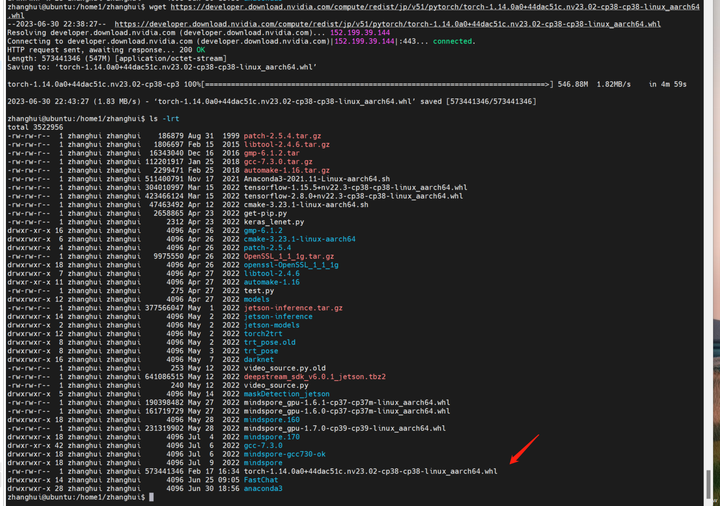Select file name libtool-2.4.6.tar.gz
The image size is (720, 506).
point(287,145)
